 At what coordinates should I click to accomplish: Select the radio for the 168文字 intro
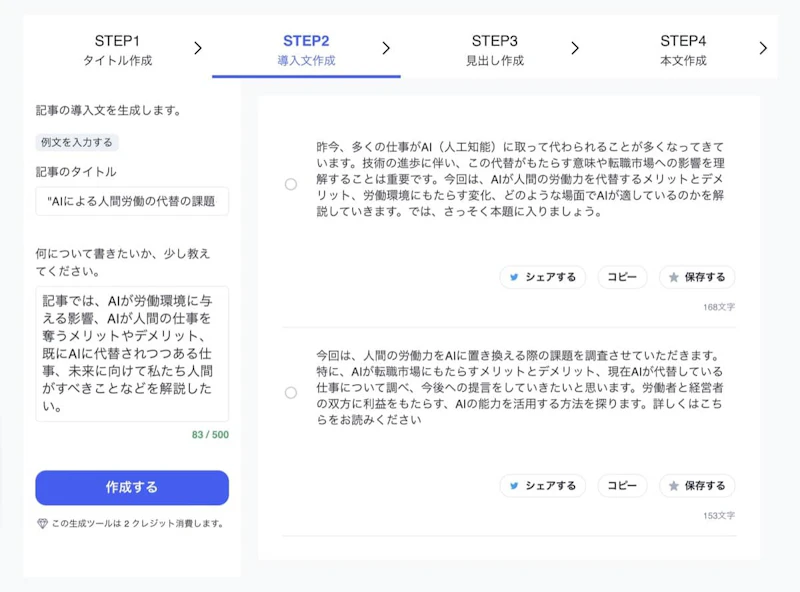point(291,184)
